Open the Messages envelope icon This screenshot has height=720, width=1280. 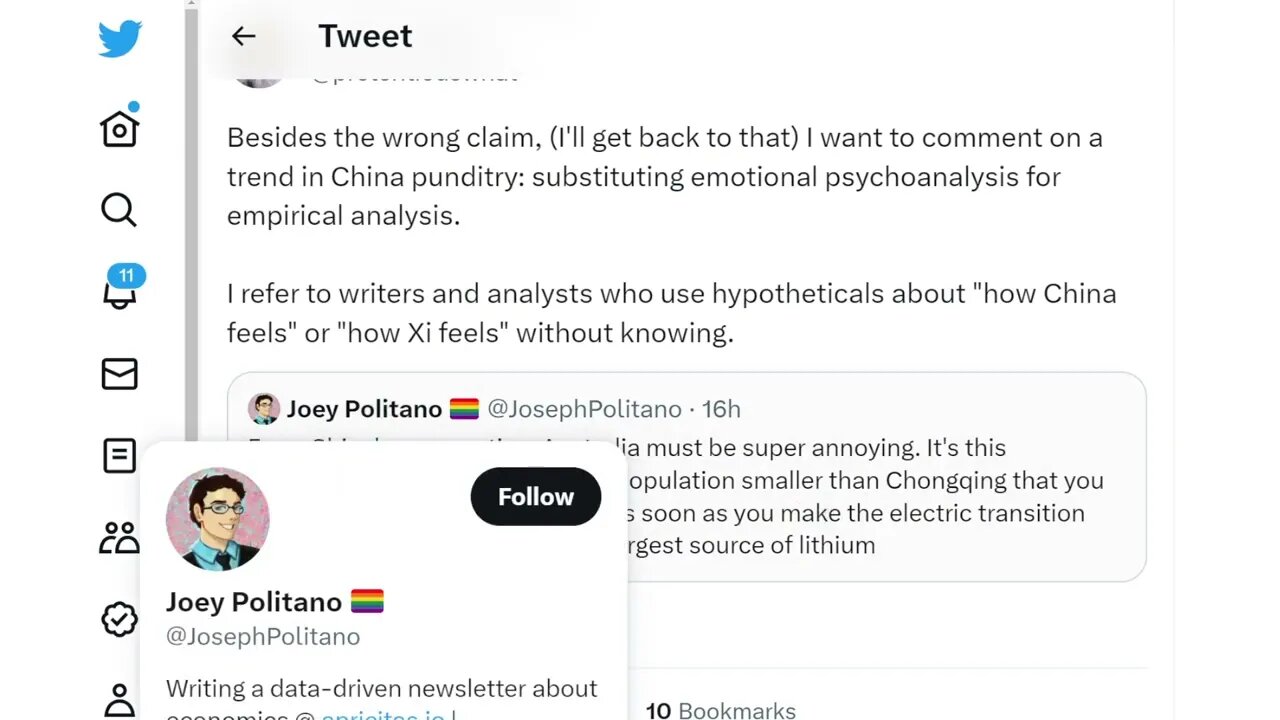[x=119, y=374]
